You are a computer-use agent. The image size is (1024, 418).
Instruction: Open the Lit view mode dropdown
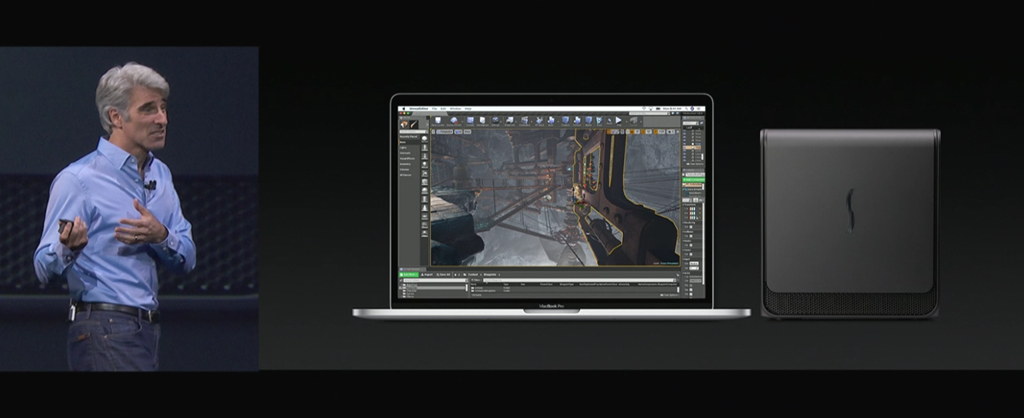(458, 132)
